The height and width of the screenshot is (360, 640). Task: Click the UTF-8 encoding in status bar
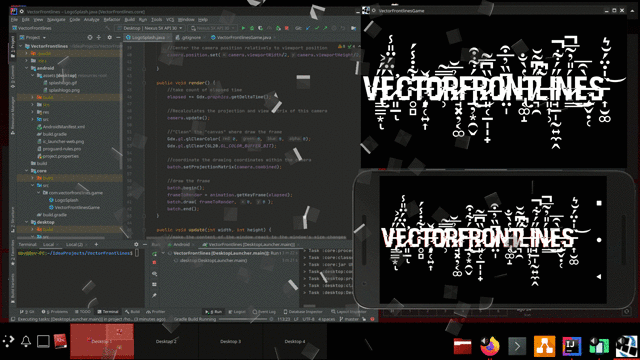(309, 319)
